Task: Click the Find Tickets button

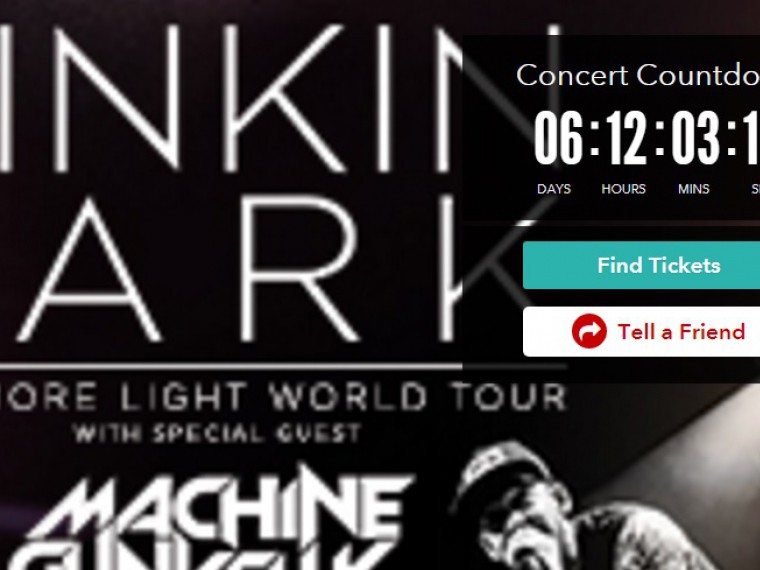Action: coord(641,265)
